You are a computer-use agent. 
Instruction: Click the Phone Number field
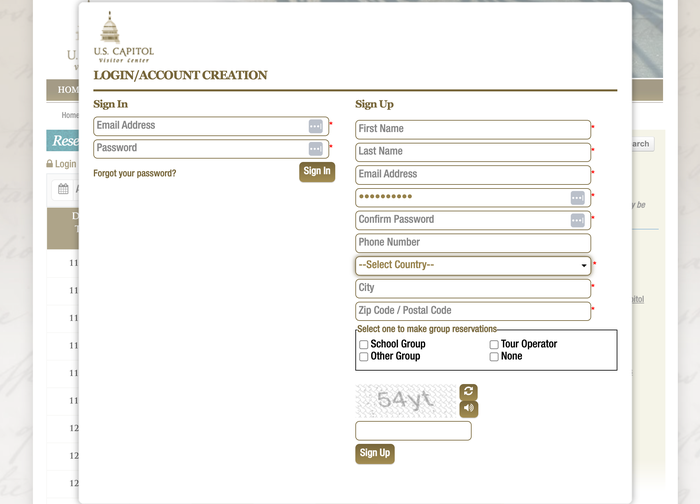tap(473, 243)
